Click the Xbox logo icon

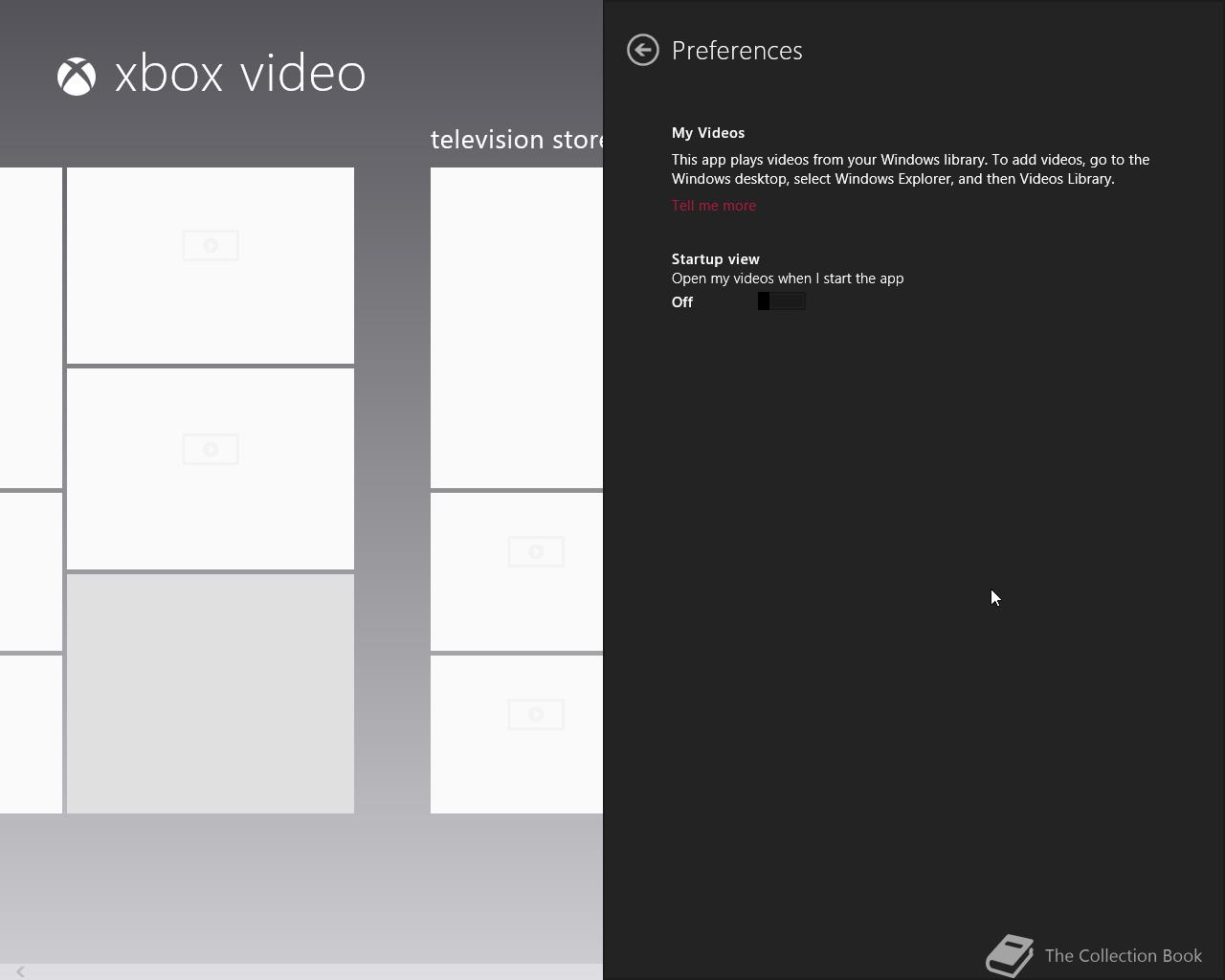point(77,77)
